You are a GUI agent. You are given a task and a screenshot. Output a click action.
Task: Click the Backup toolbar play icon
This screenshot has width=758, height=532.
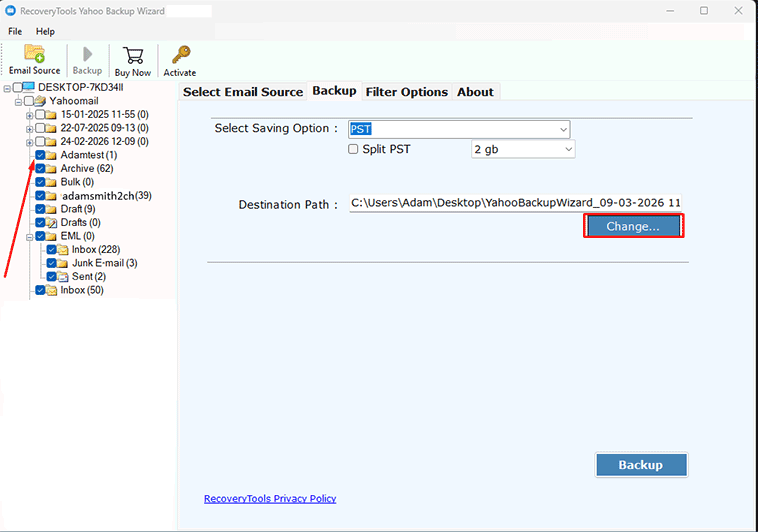point(87,54)
